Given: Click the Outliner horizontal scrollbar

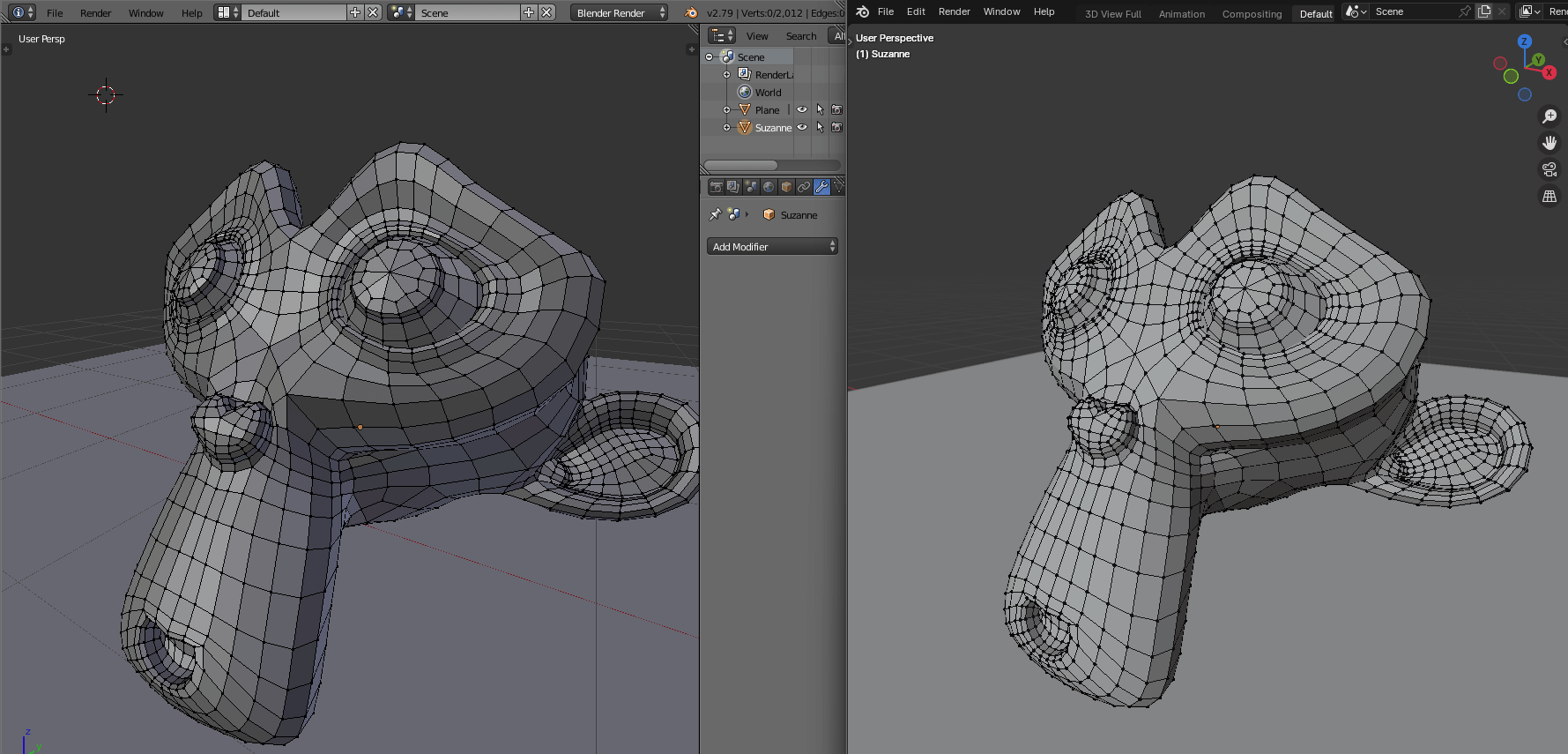Looking at the screenshot, I should pyautogui.click(x=740, y=165).
